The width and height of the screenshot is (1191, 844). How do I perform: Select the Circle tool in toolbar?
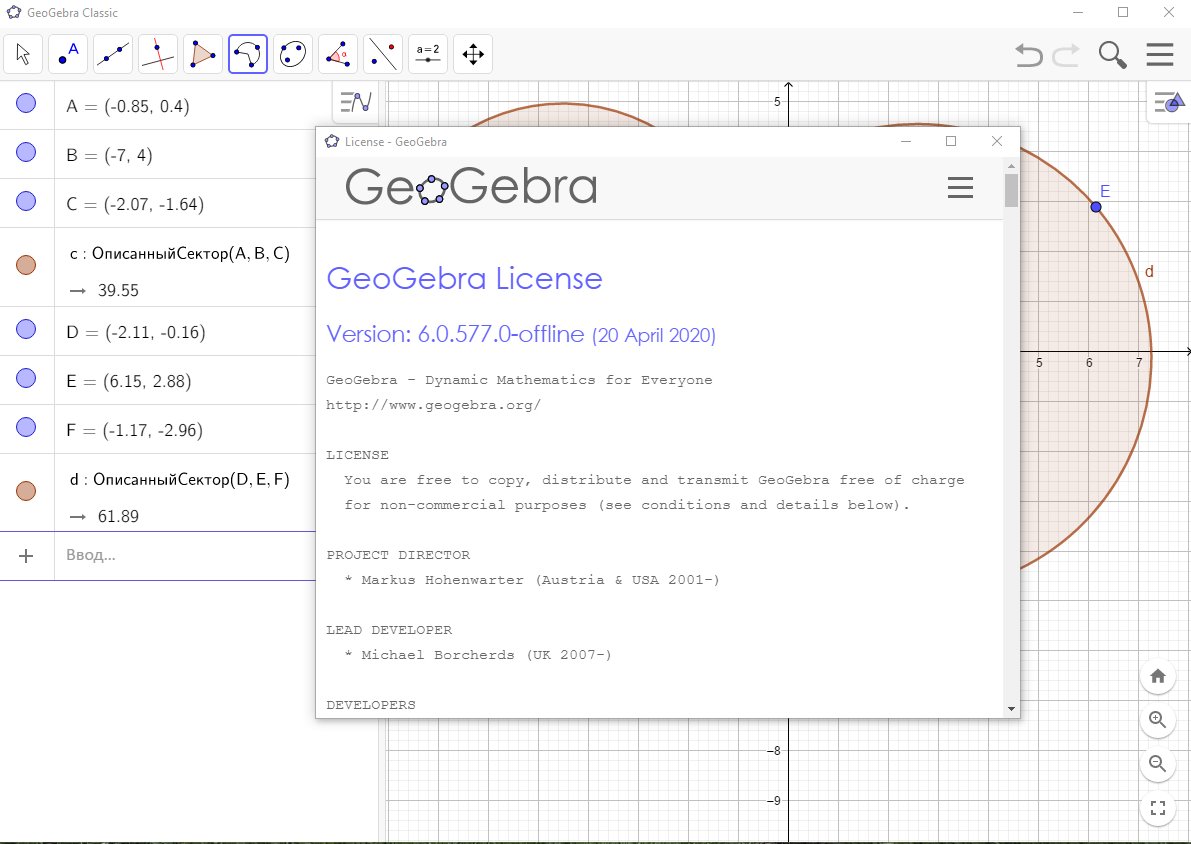(x=293, y=54)
